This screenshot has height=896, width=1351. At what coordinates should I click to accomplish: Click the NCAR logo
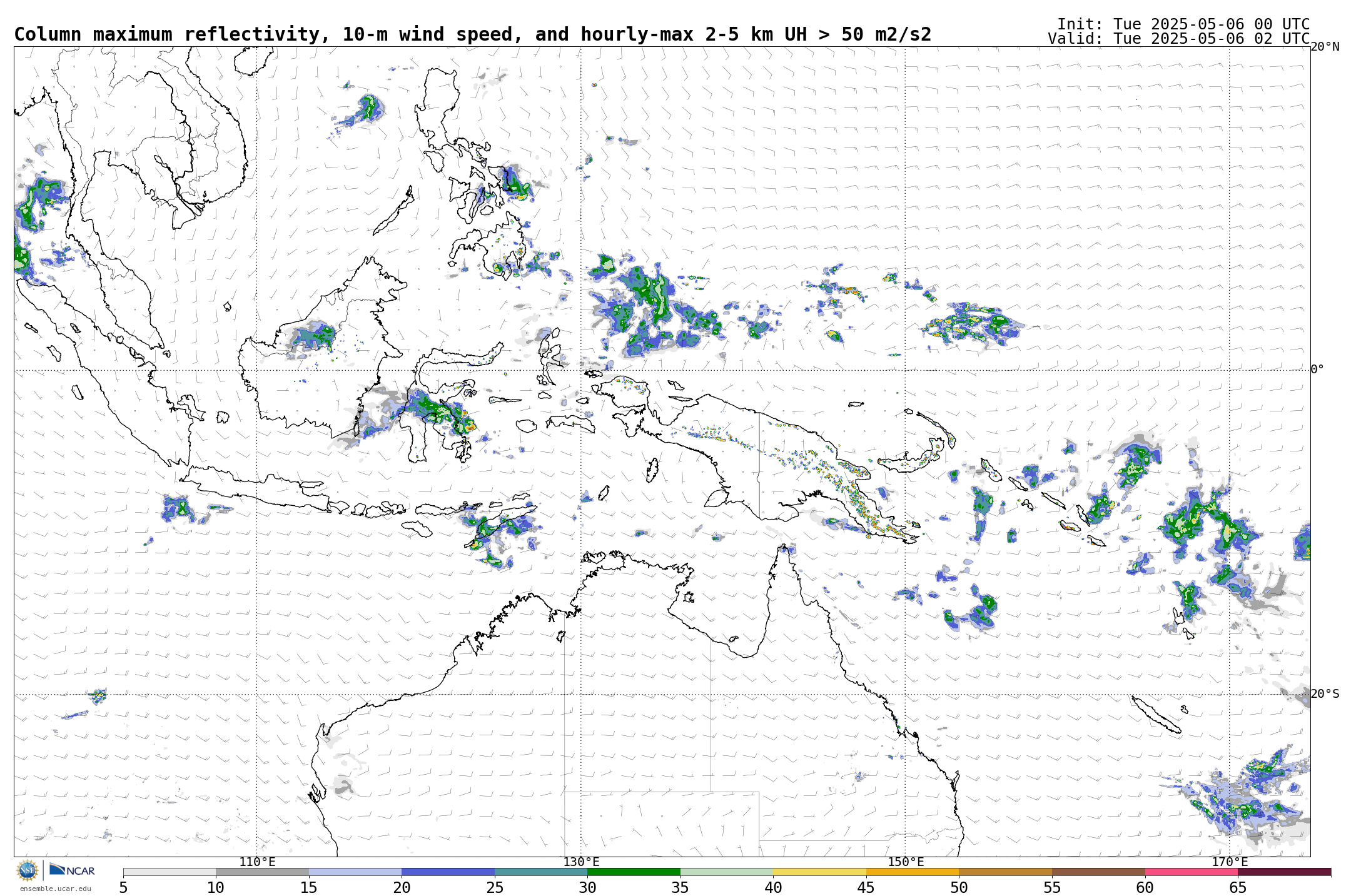(x=72, y=870)
